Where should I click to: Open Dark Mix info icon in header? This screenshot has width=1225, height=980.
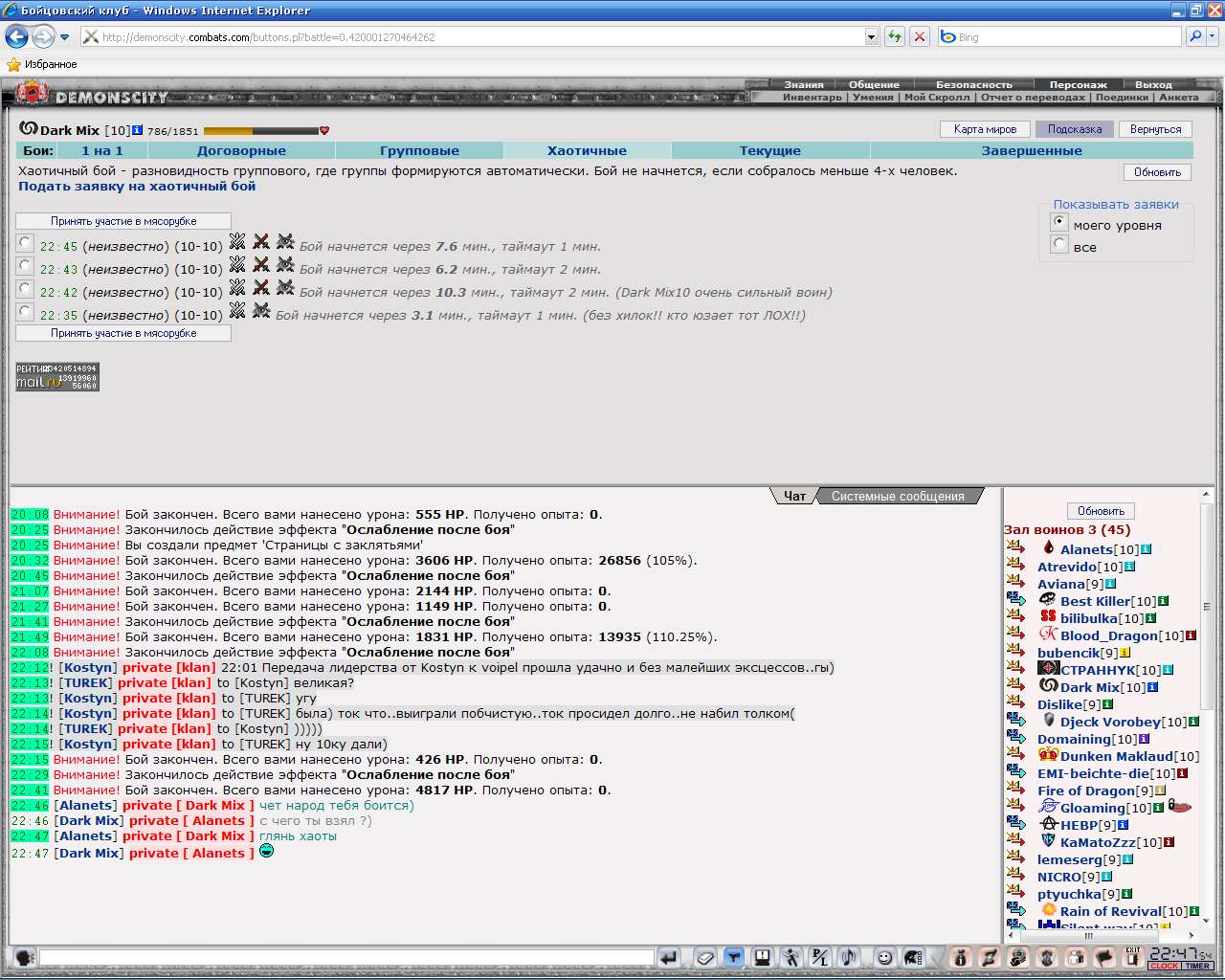click(138, 129)
